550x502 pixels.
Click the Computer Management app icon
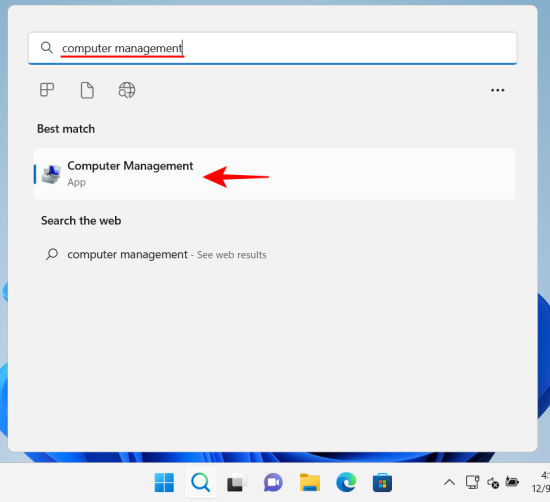(51, 174)
